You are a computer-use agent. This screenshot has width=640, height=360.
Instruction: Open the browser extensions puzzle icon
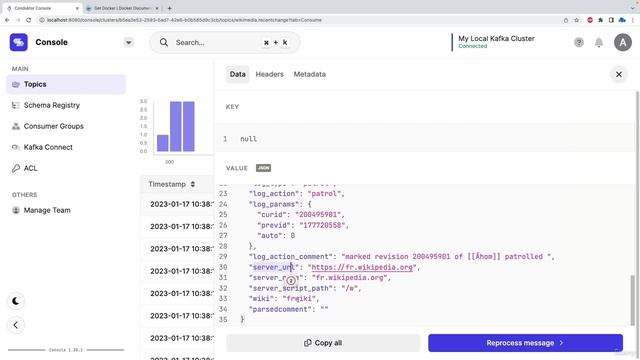[600, 20]
